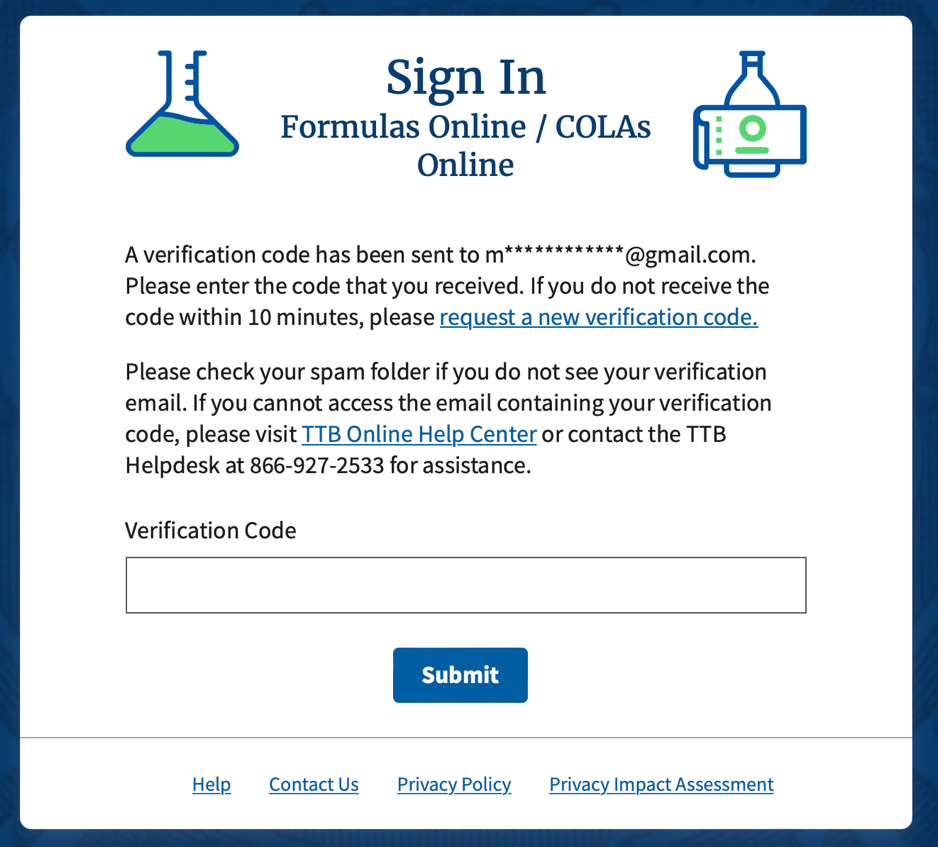
Task: Click the divider line above footer links
Action: tap(466, 738)
